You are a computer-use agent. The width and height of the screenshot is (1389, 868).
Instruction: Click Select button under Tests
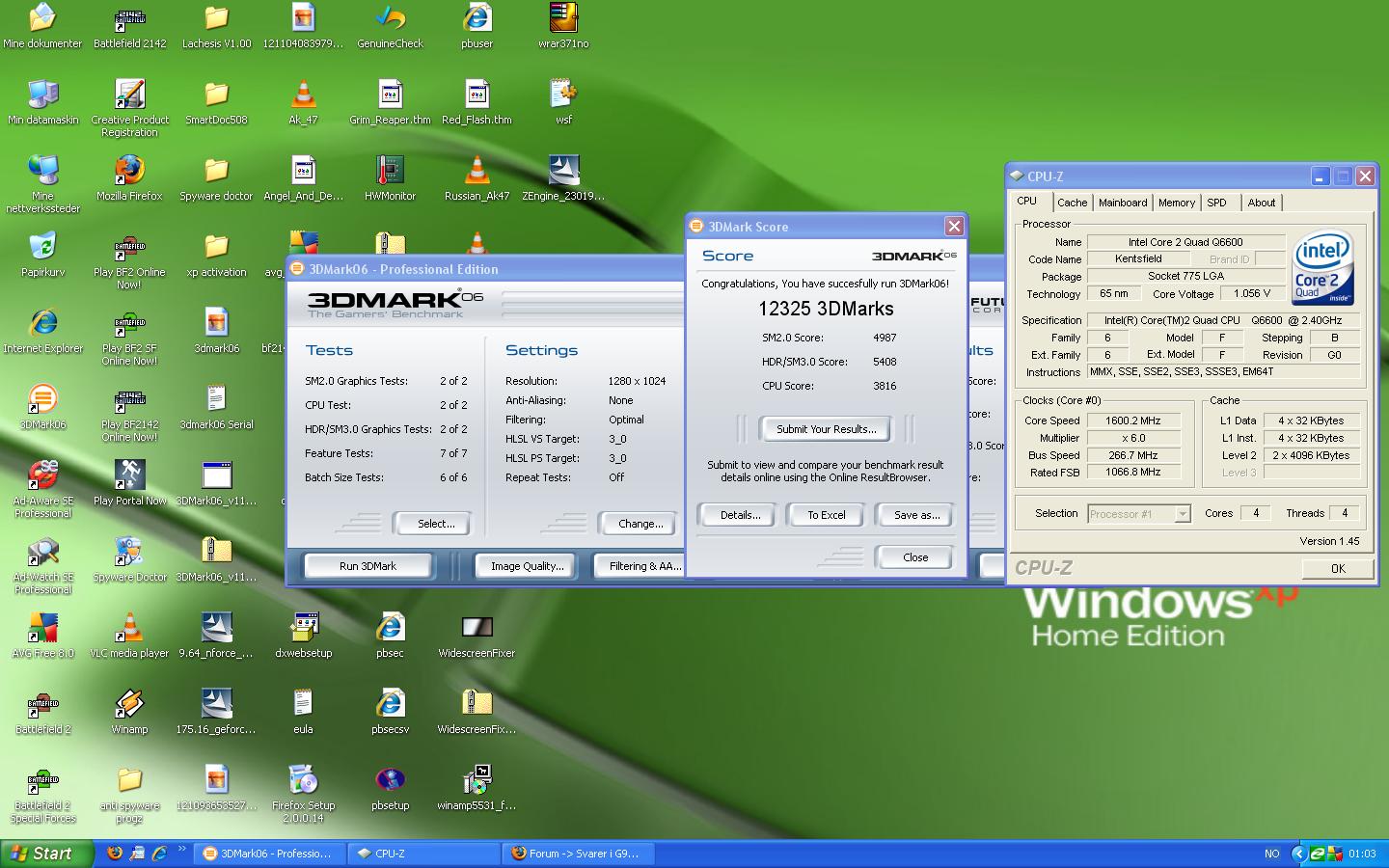(x=435, y=524)
